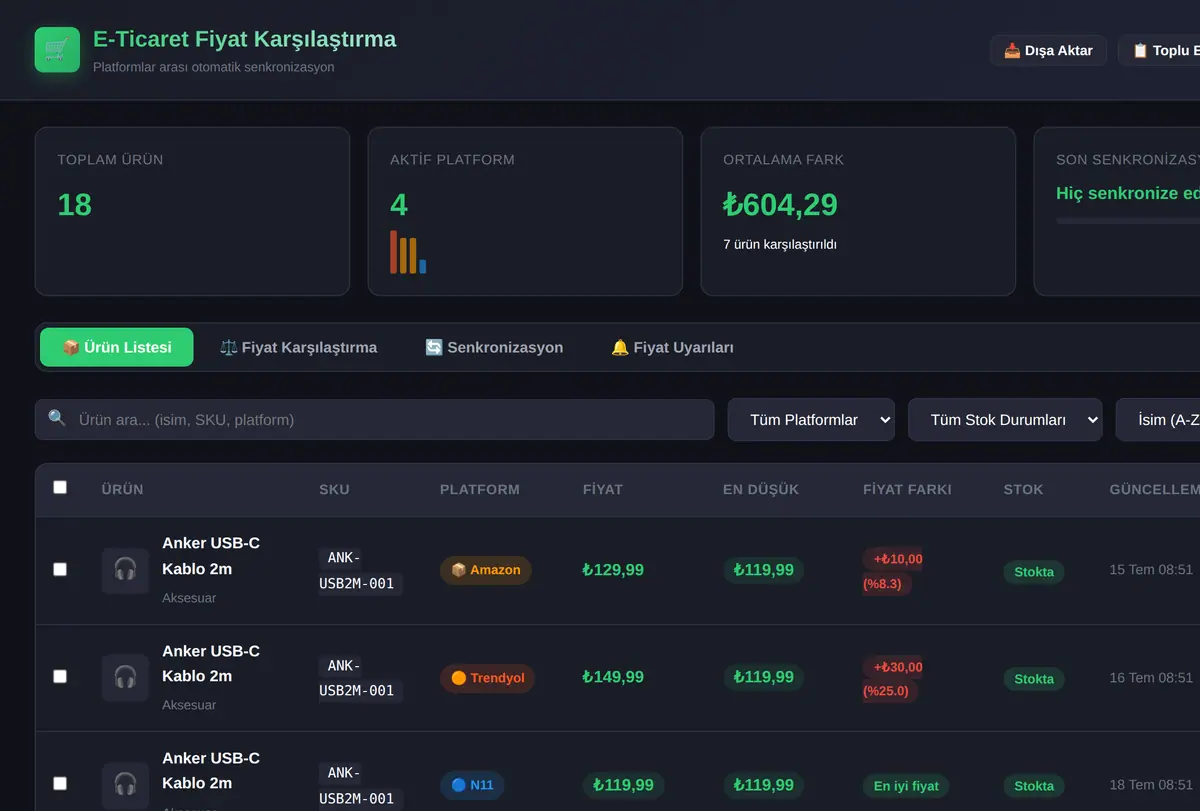The width and height of the screenshot is (1200, 811).
Task: Sort by FİYAT column header
Action: (603, 490)
